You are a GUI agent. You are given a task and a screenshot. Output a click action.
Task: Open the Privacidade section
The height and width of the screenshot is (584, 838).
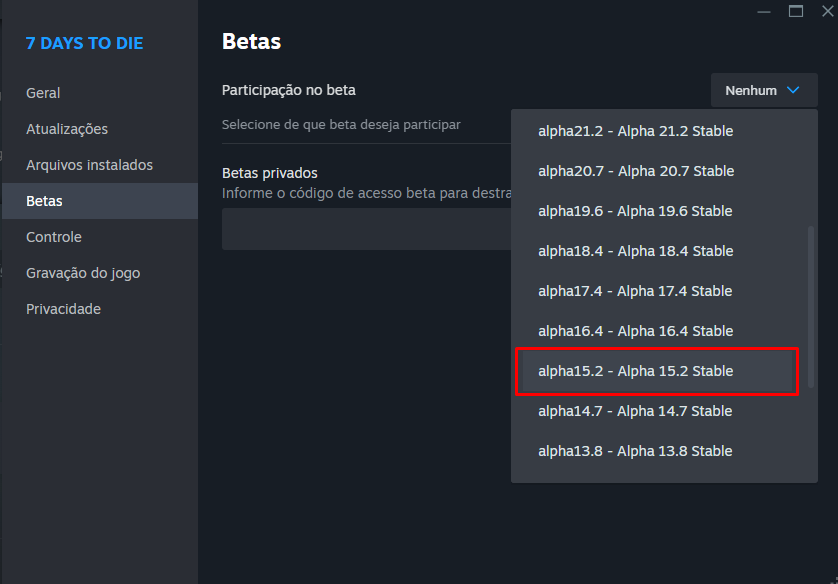point(100,309)
